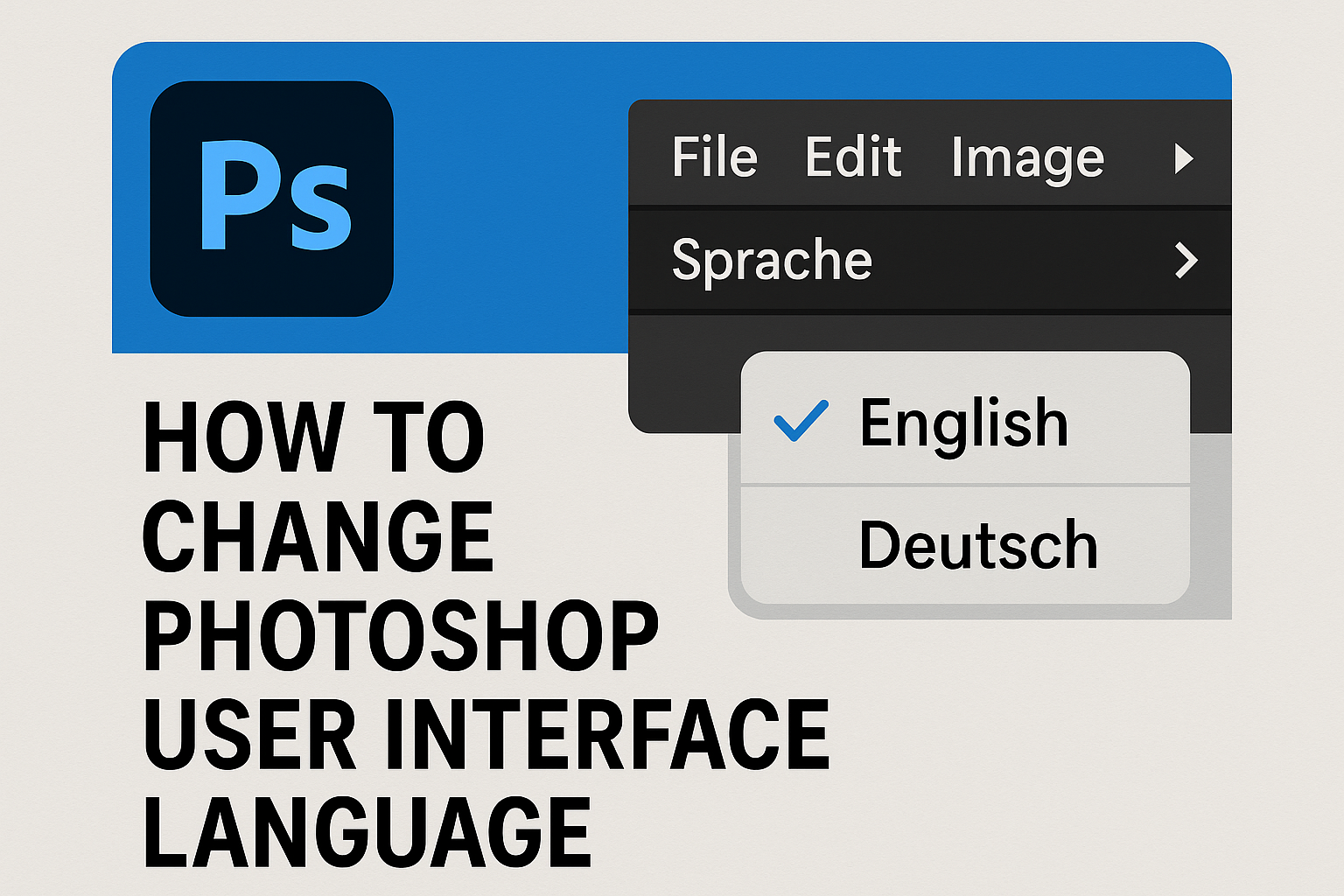Open the Edit menu
Viewport: 1344px width, 896px height.
point(853,157)
